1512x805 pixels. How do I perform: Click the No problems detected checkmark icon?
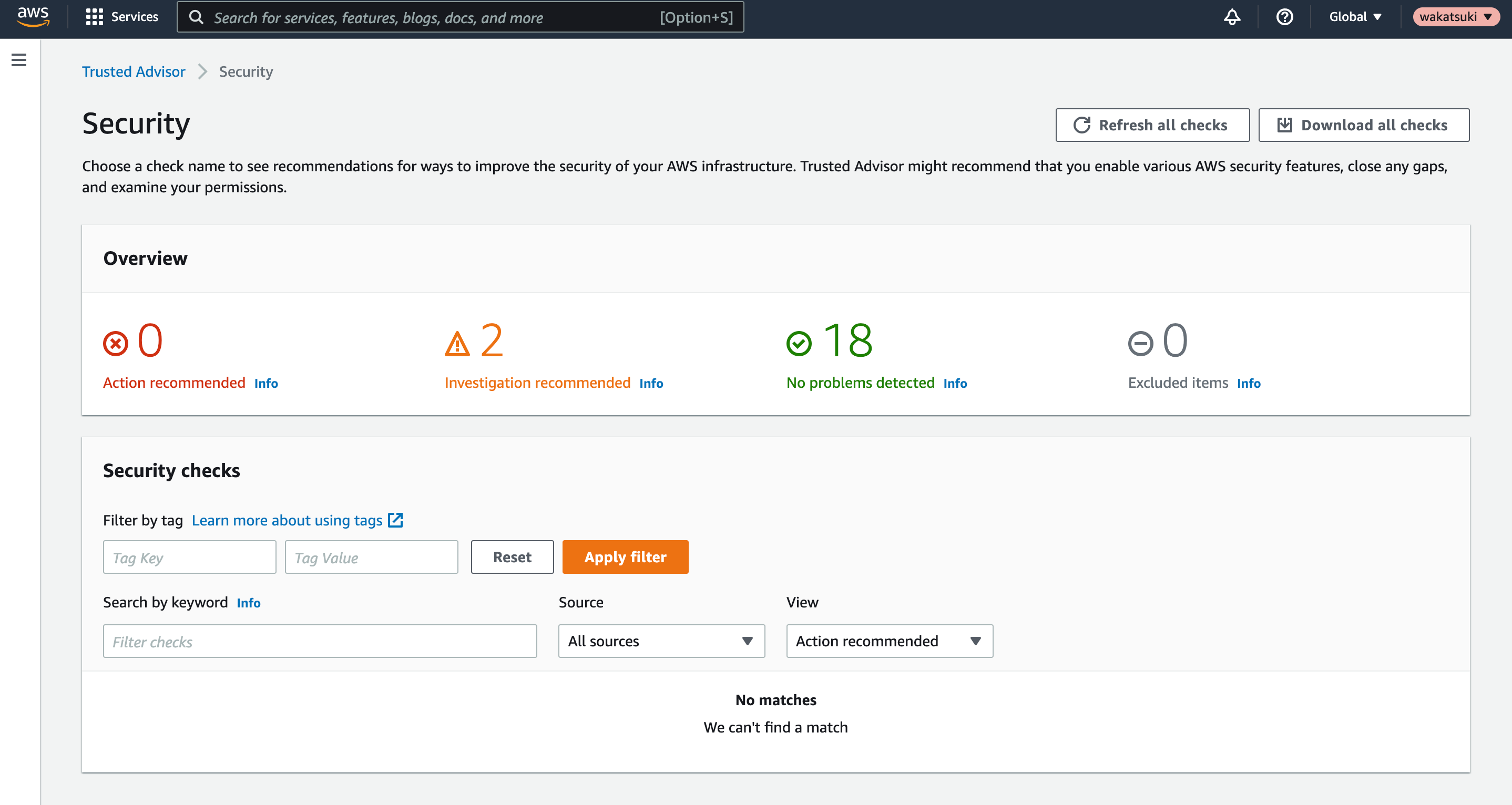(799, 343)
